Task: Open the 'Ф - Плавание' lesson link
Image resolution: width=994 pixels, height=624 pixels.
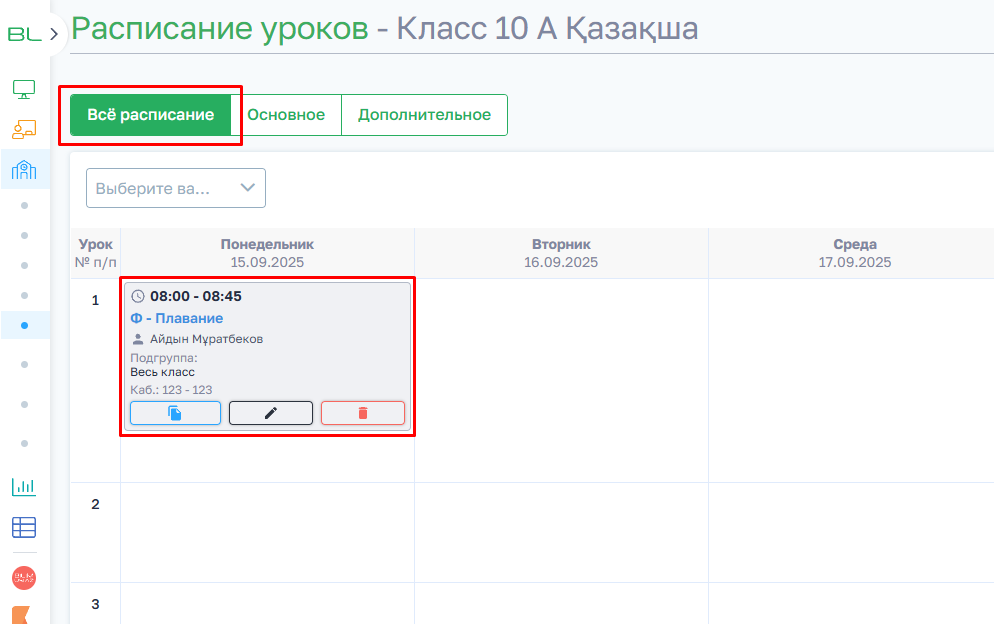Action: coord(177,318)
